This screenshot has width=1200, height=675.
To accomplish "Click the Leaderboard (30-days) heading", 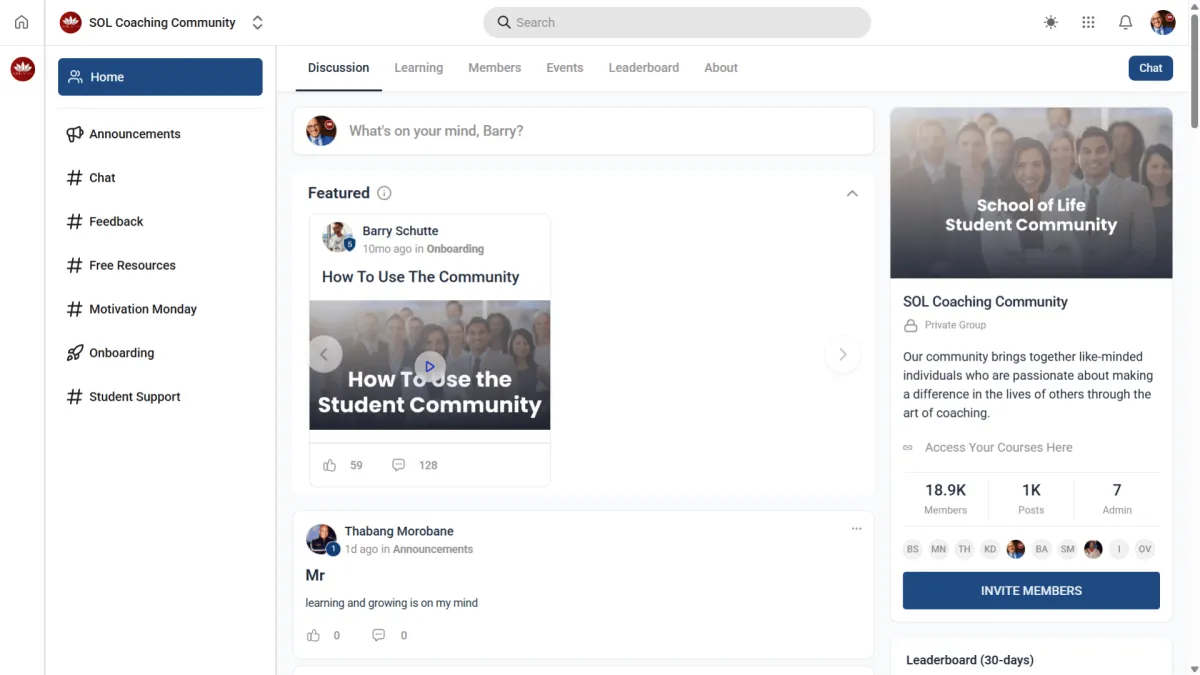I will (x=970, y=660).
